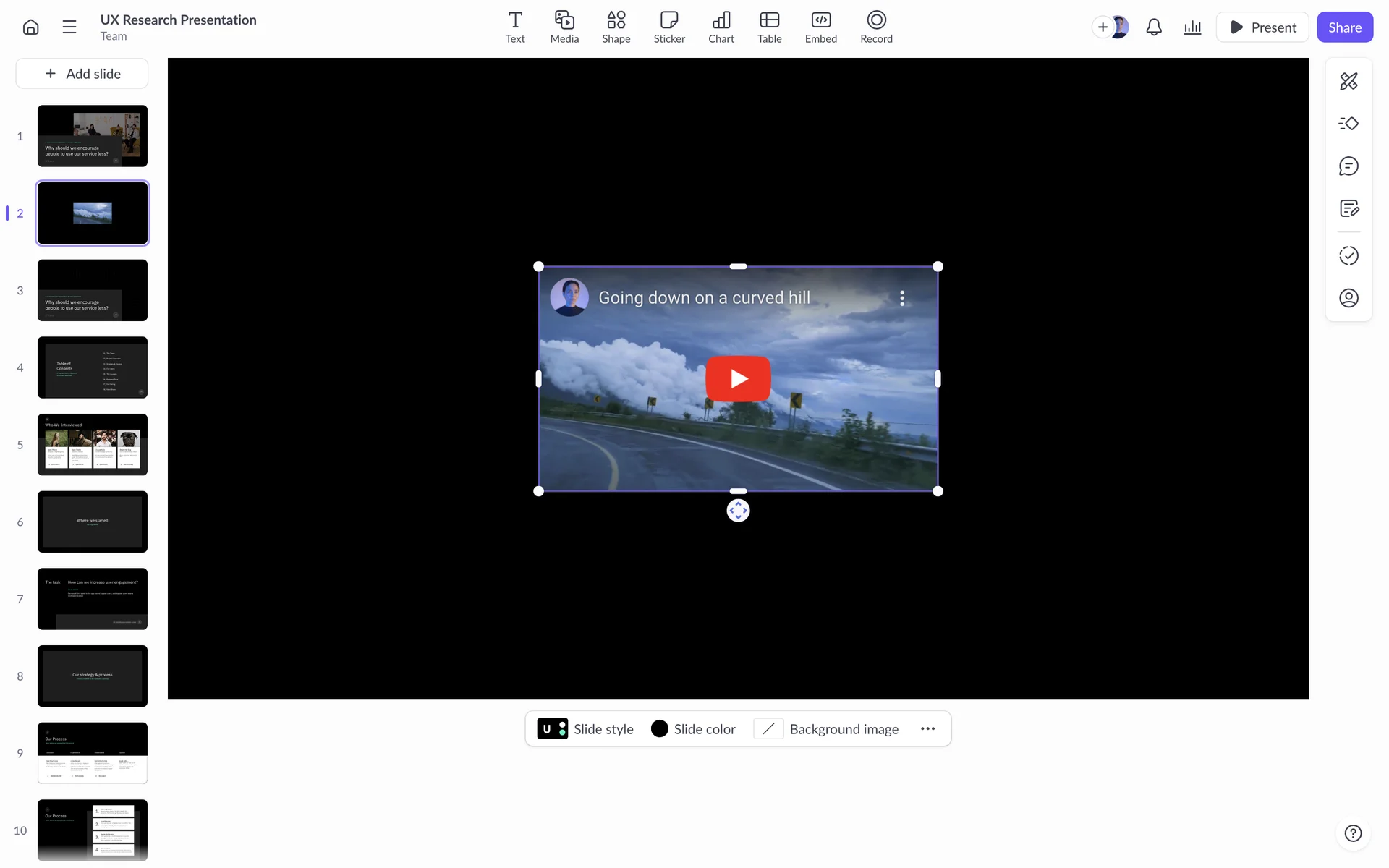Open the Text tool
The image size is (1389, 868).
tap(515, 27)
